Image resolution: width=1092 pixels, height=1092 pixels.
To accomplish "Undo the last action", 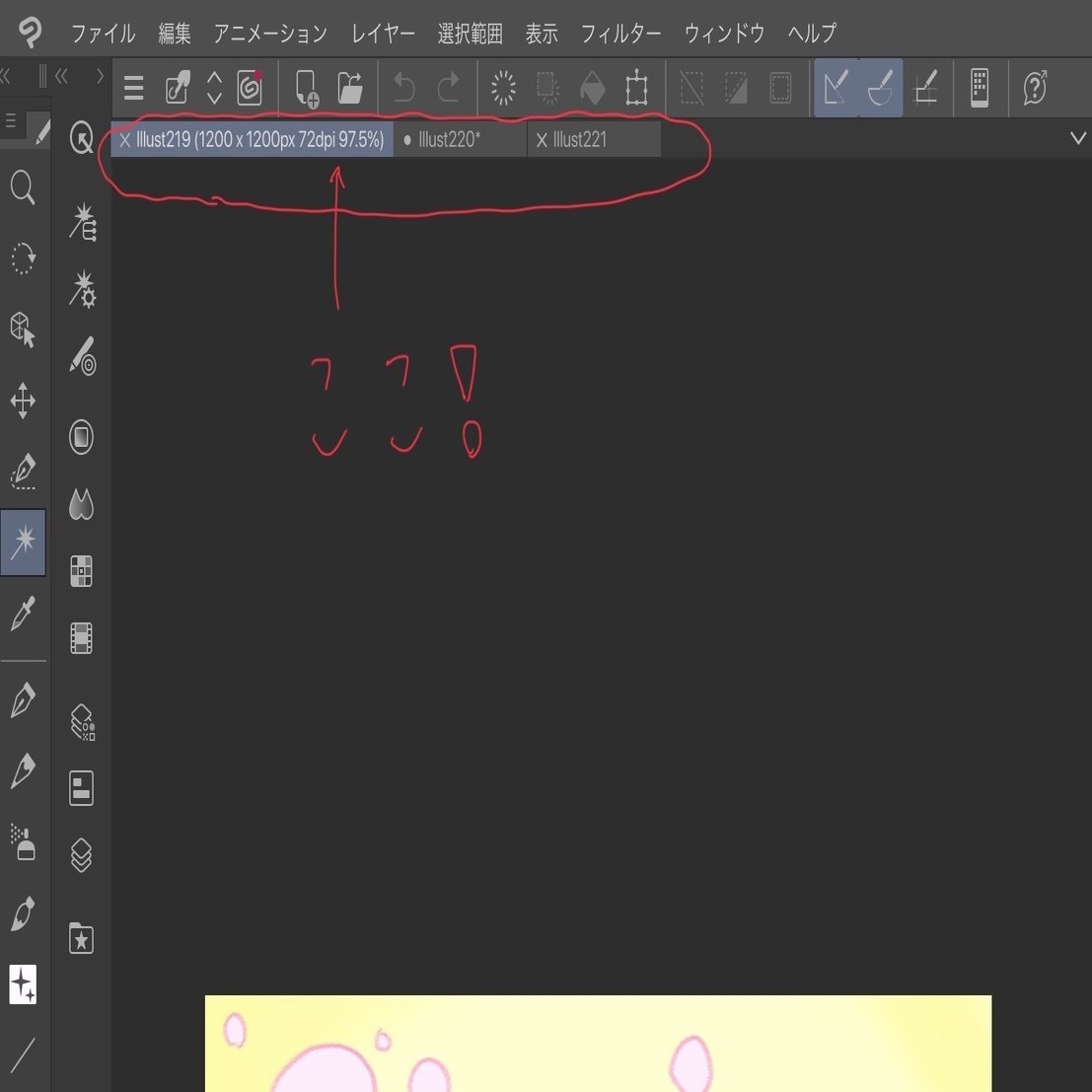I will click(x=403, y=88).
